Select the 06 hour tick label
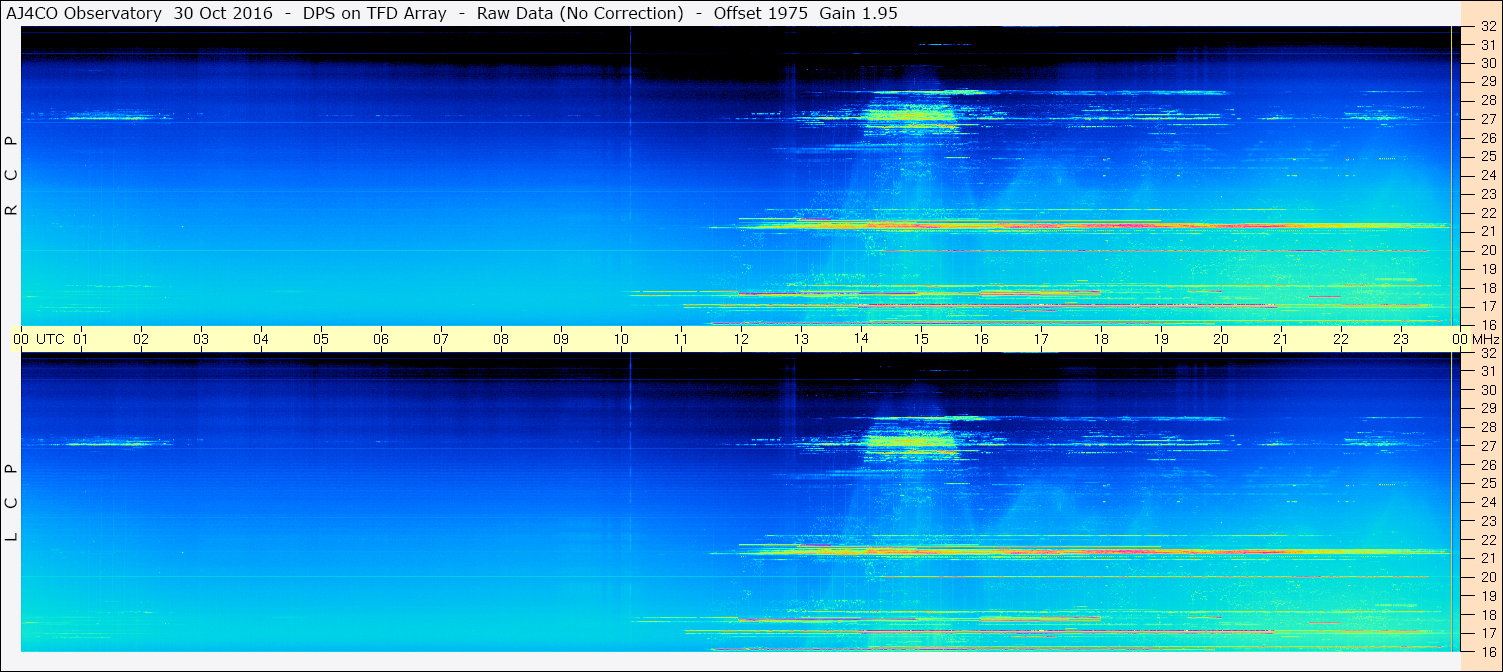 tap(381, 339)
